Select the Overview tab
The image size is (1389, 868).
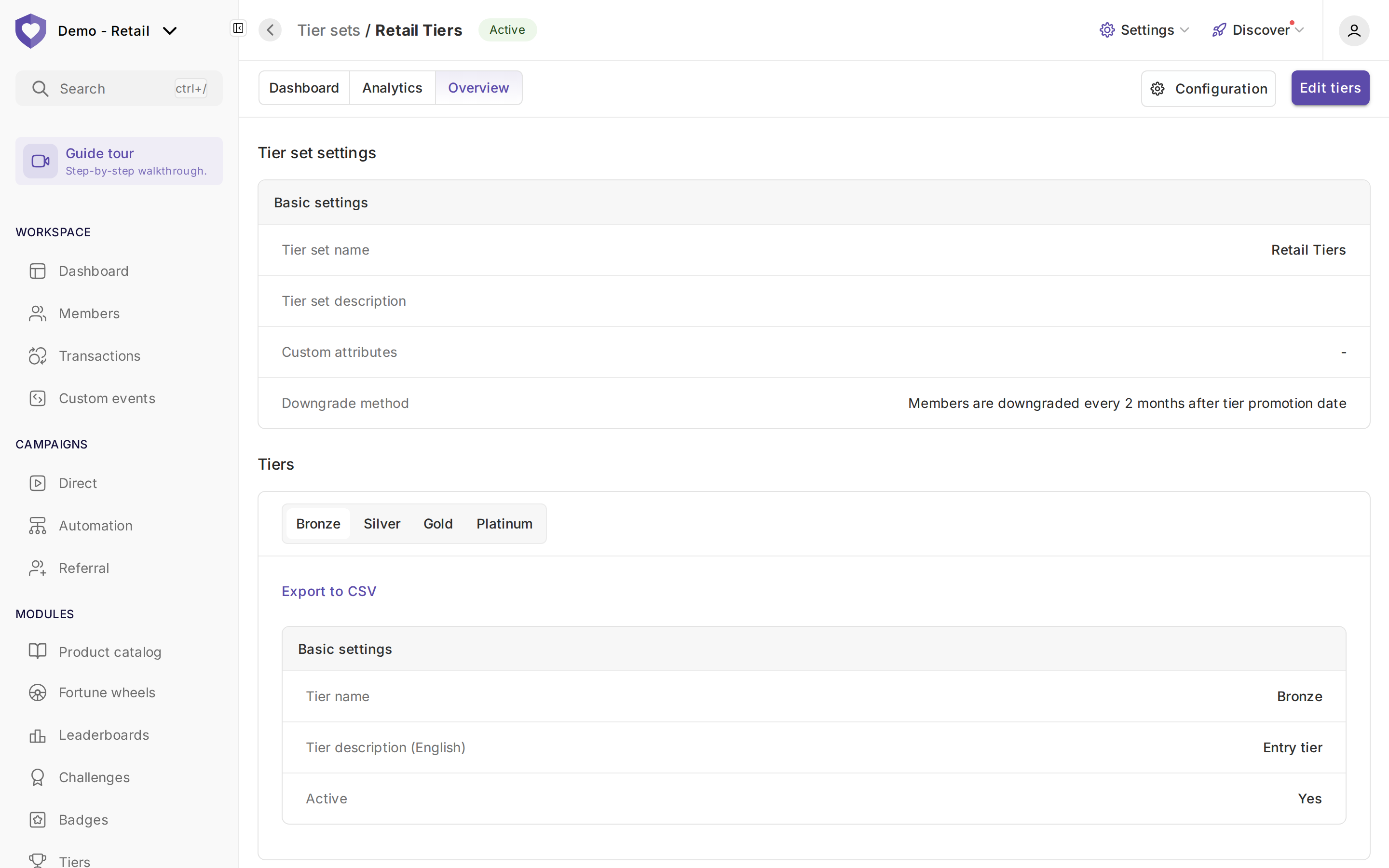coord(479,88)
